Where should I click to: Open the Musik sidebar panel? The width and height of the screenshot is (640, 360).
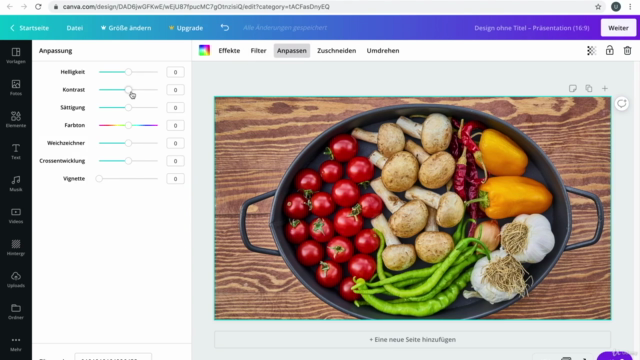point(16,184)
